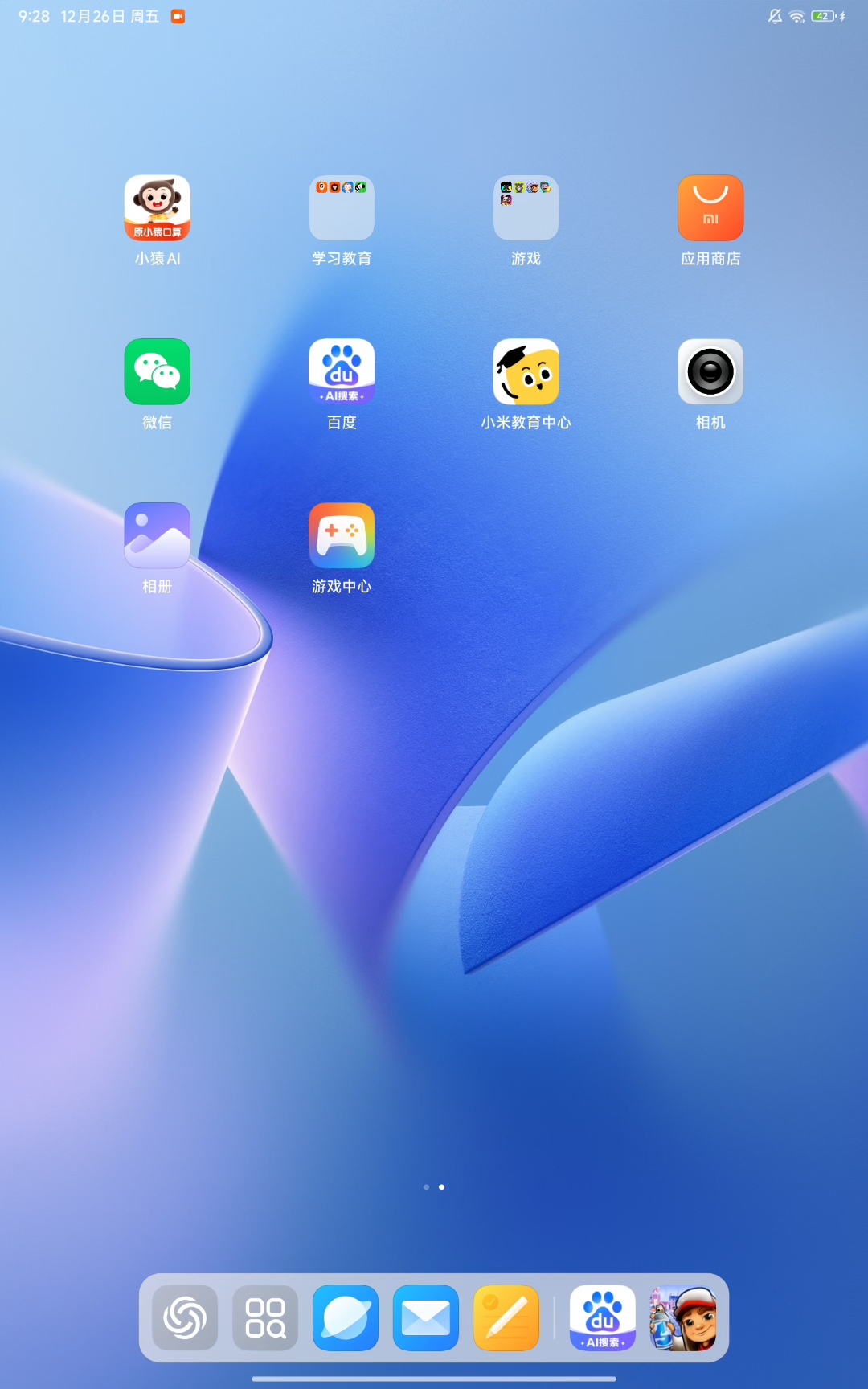Open the Mail envelope app in the dock

[426, 1317]
